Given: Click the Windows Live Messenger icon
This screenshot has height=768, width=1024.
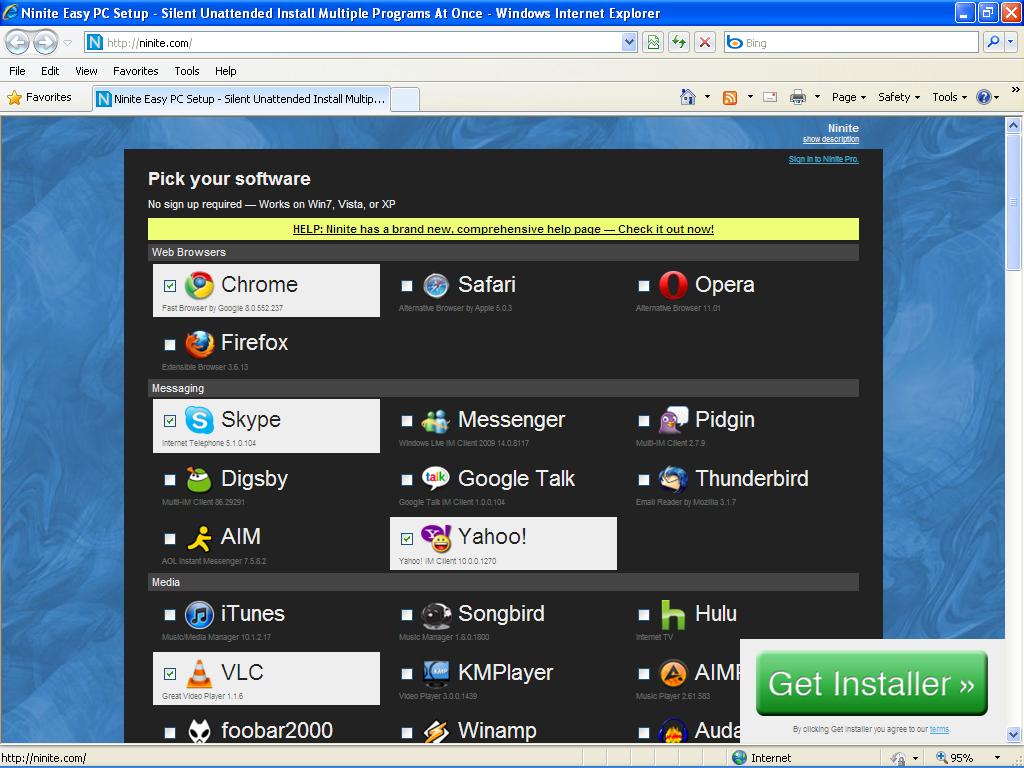Looking at the screenshot, I should (x=436, y=421).
